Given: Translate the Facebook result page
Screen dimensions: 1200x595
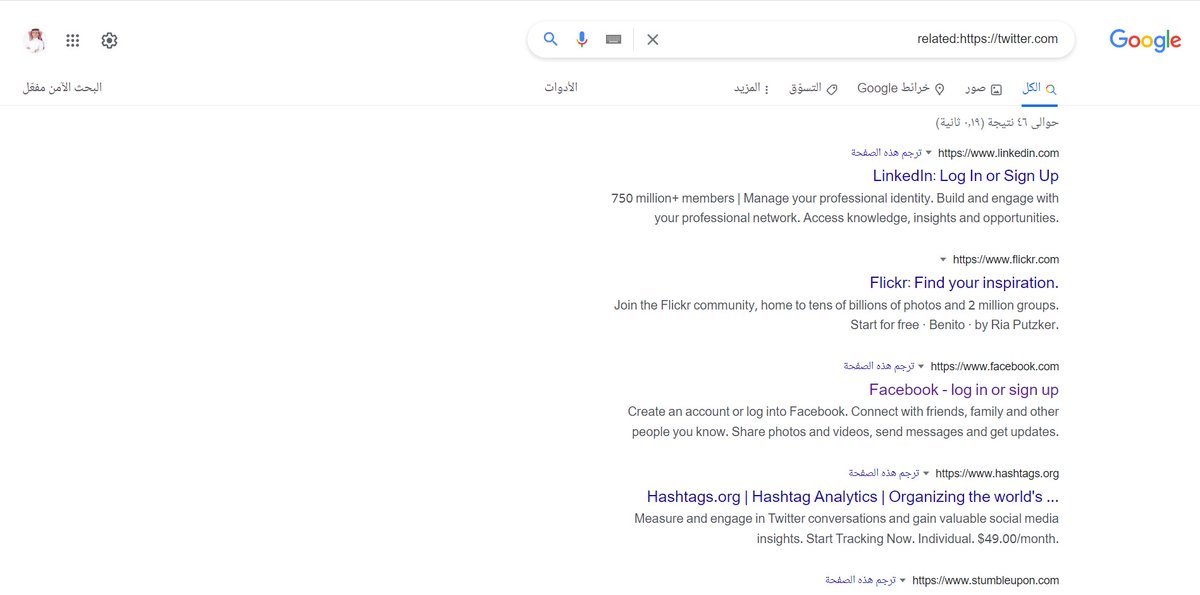Looking at the screenshot, I should [878, 366].
